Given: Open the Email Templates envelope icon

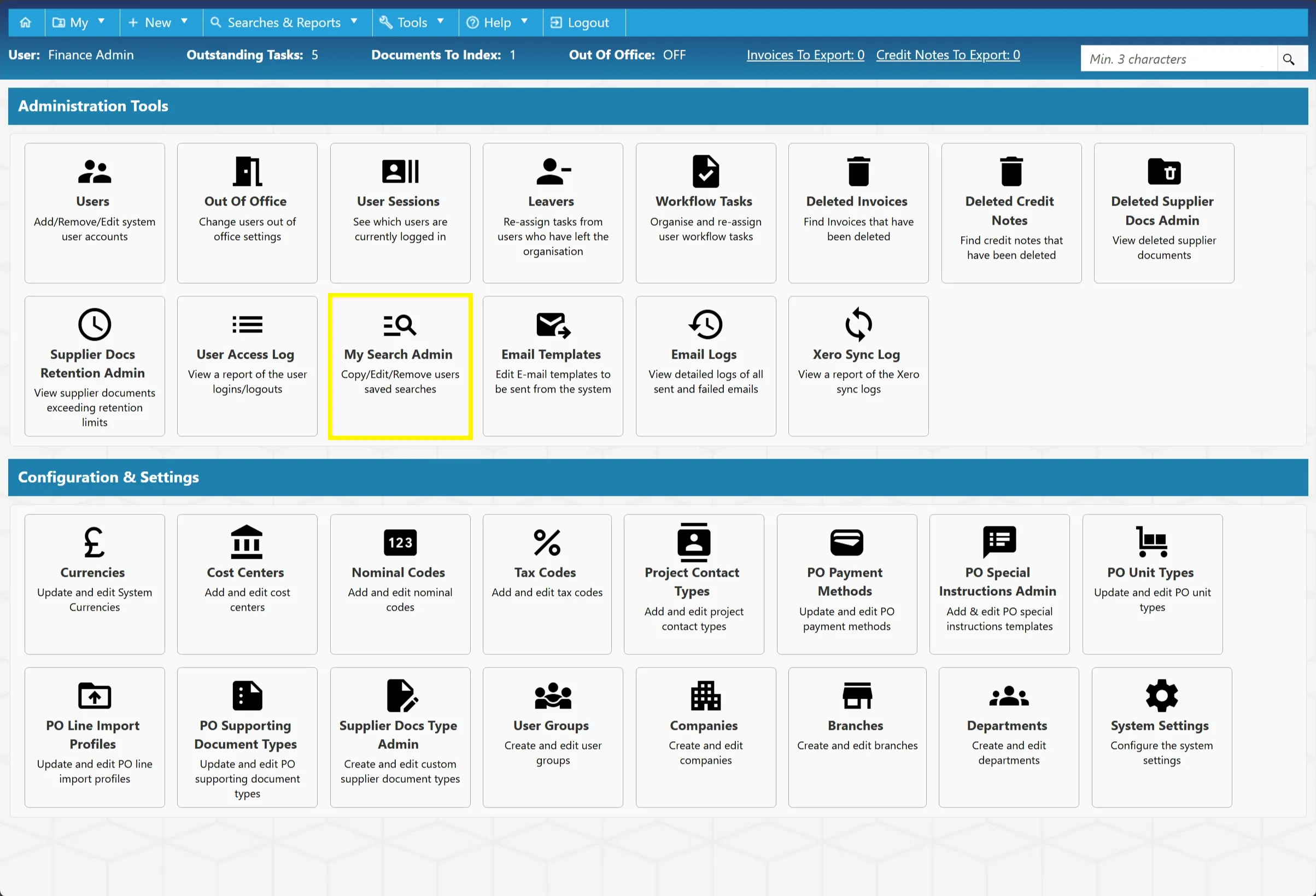Looking at the screenshot, I should pyautogui.click(x=553, y=325).
